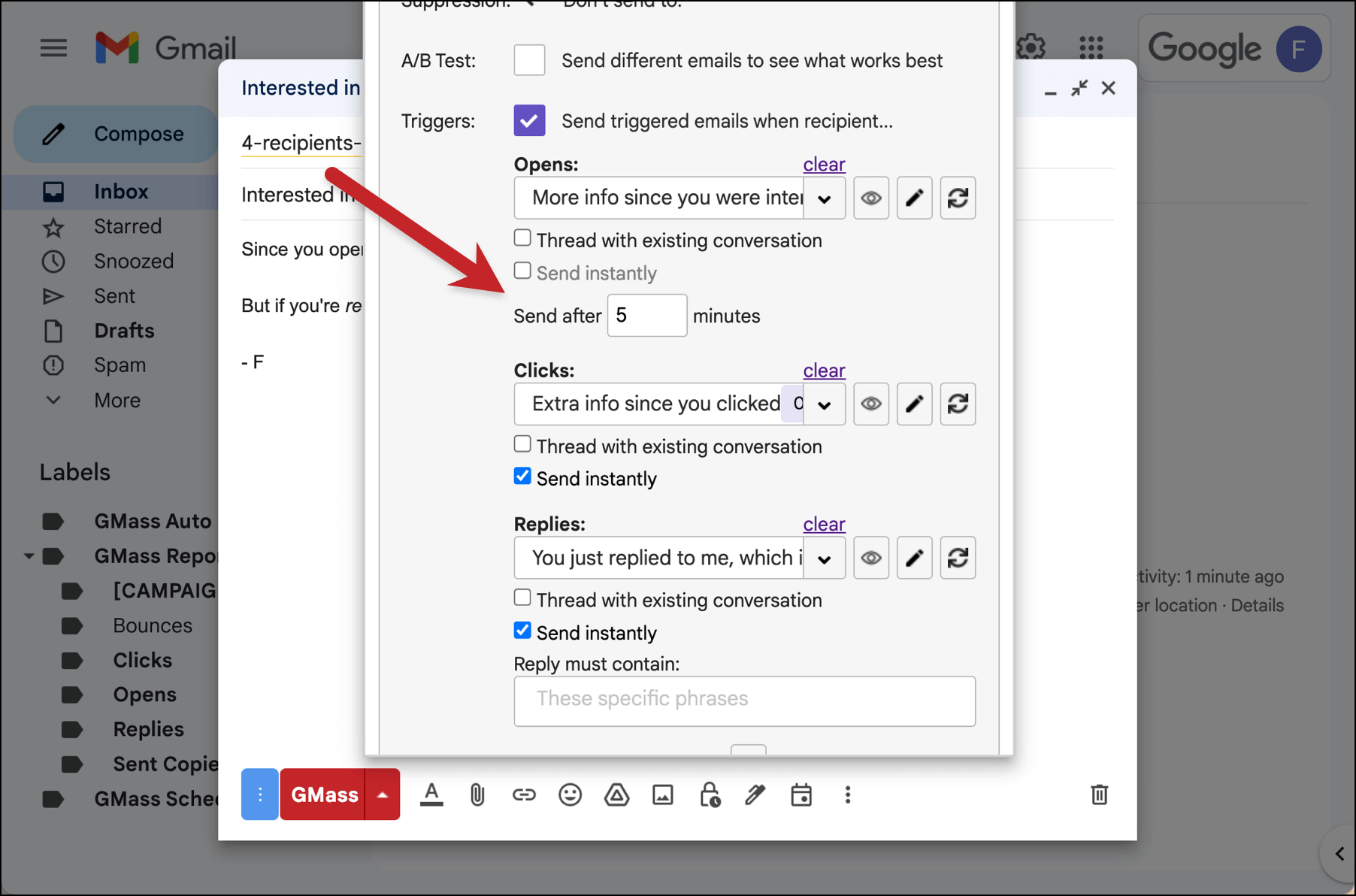The image size is (1356, 896).
Task: Open the Replies label in sidebar
Action: [149, 729]
